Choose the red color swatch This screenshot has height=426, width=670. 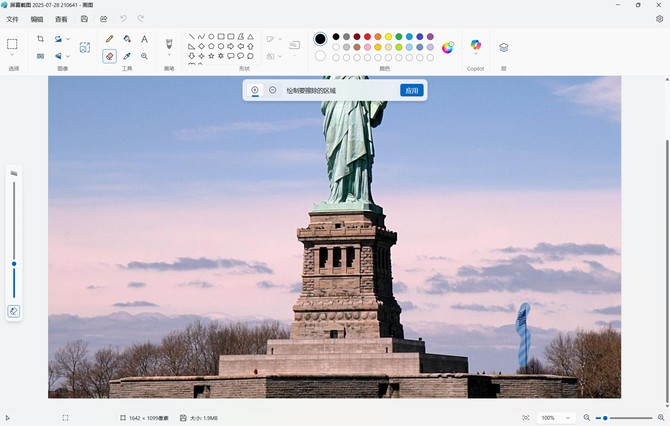367,37
